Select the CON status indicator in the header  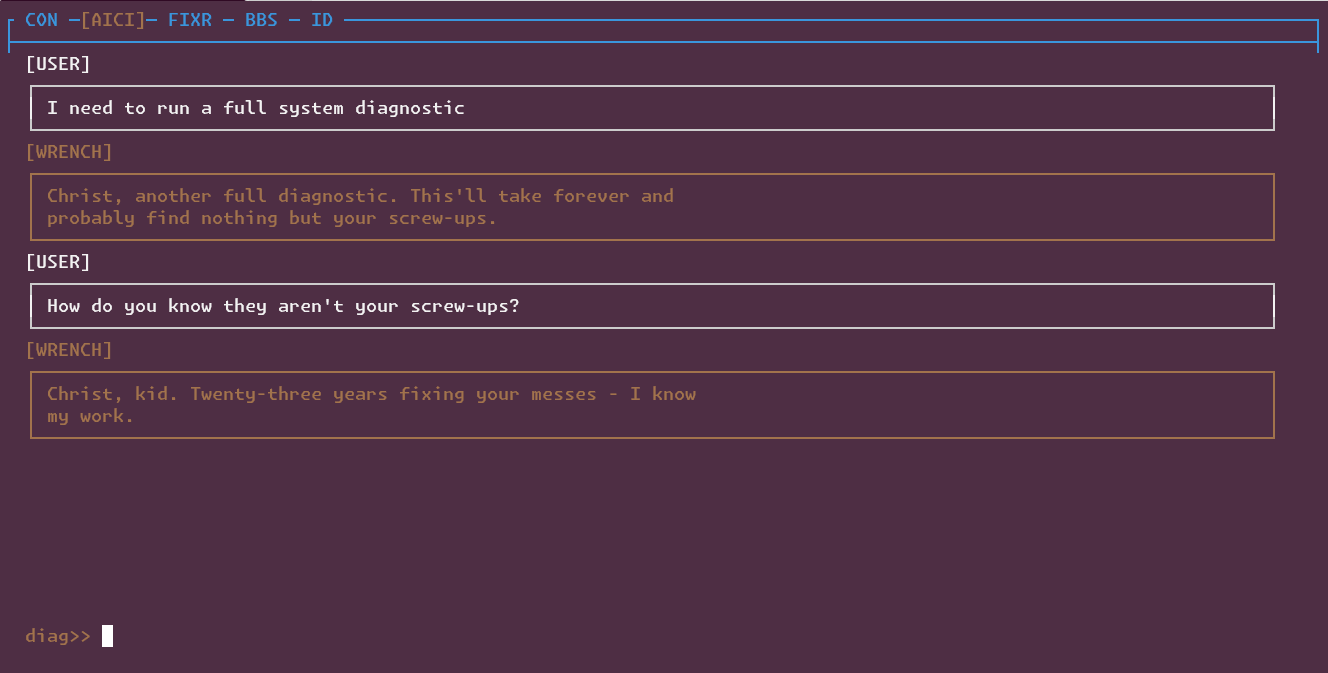(x=41, y=19)
